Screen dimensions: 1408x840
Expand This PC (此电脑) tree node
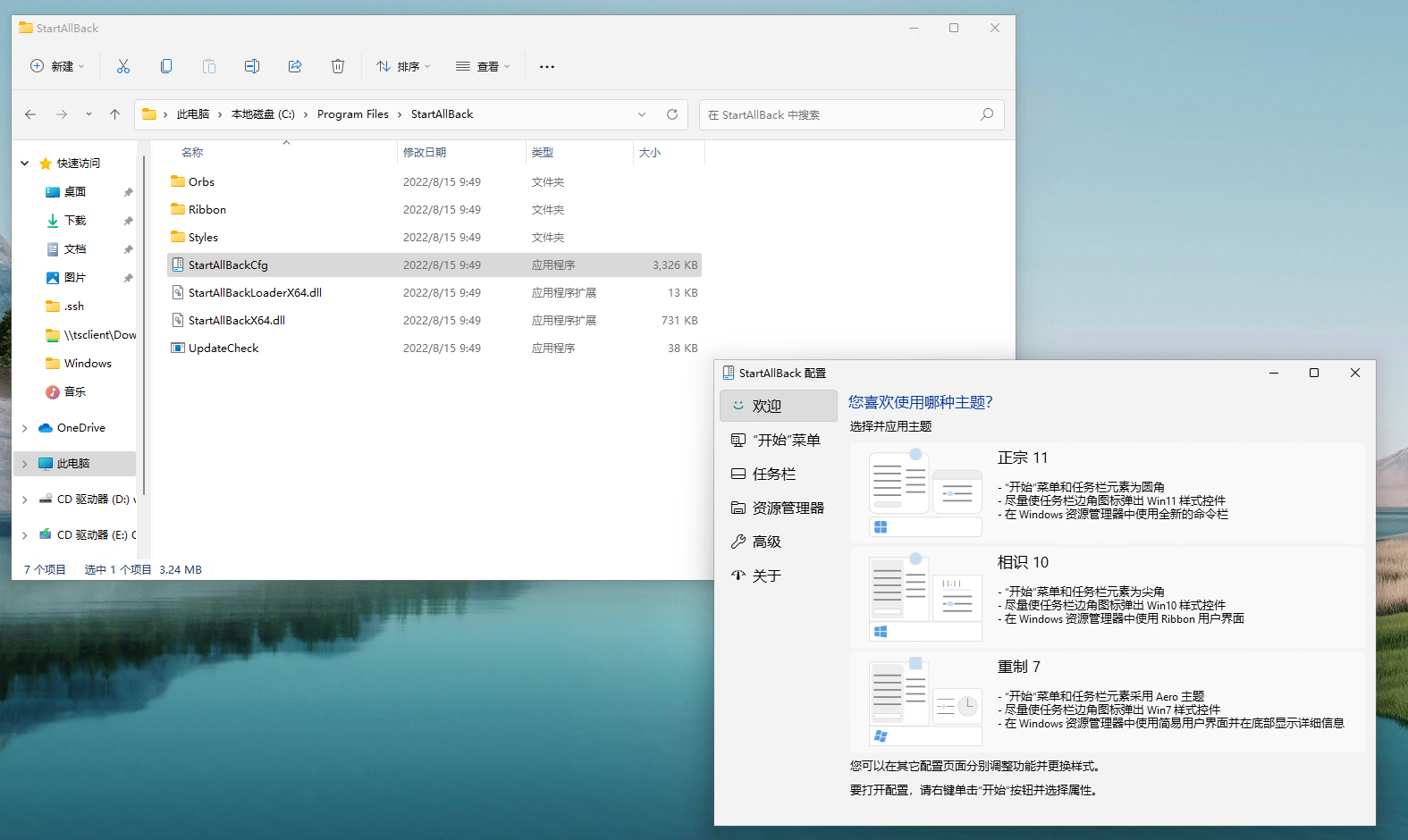[25, 464]
